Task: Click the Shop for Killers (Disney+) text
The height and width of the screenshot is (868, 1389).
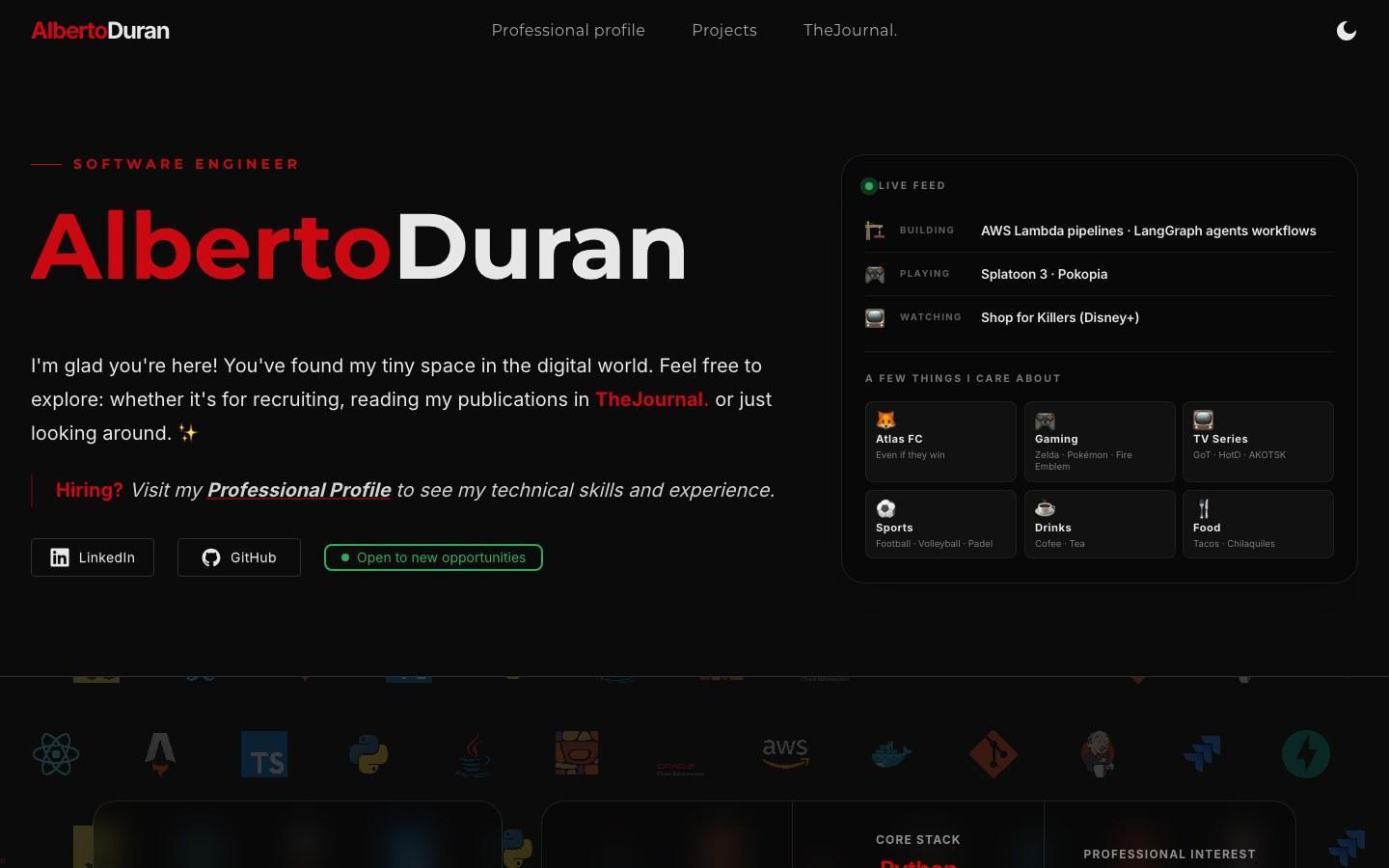Action: click(1060, 317)
